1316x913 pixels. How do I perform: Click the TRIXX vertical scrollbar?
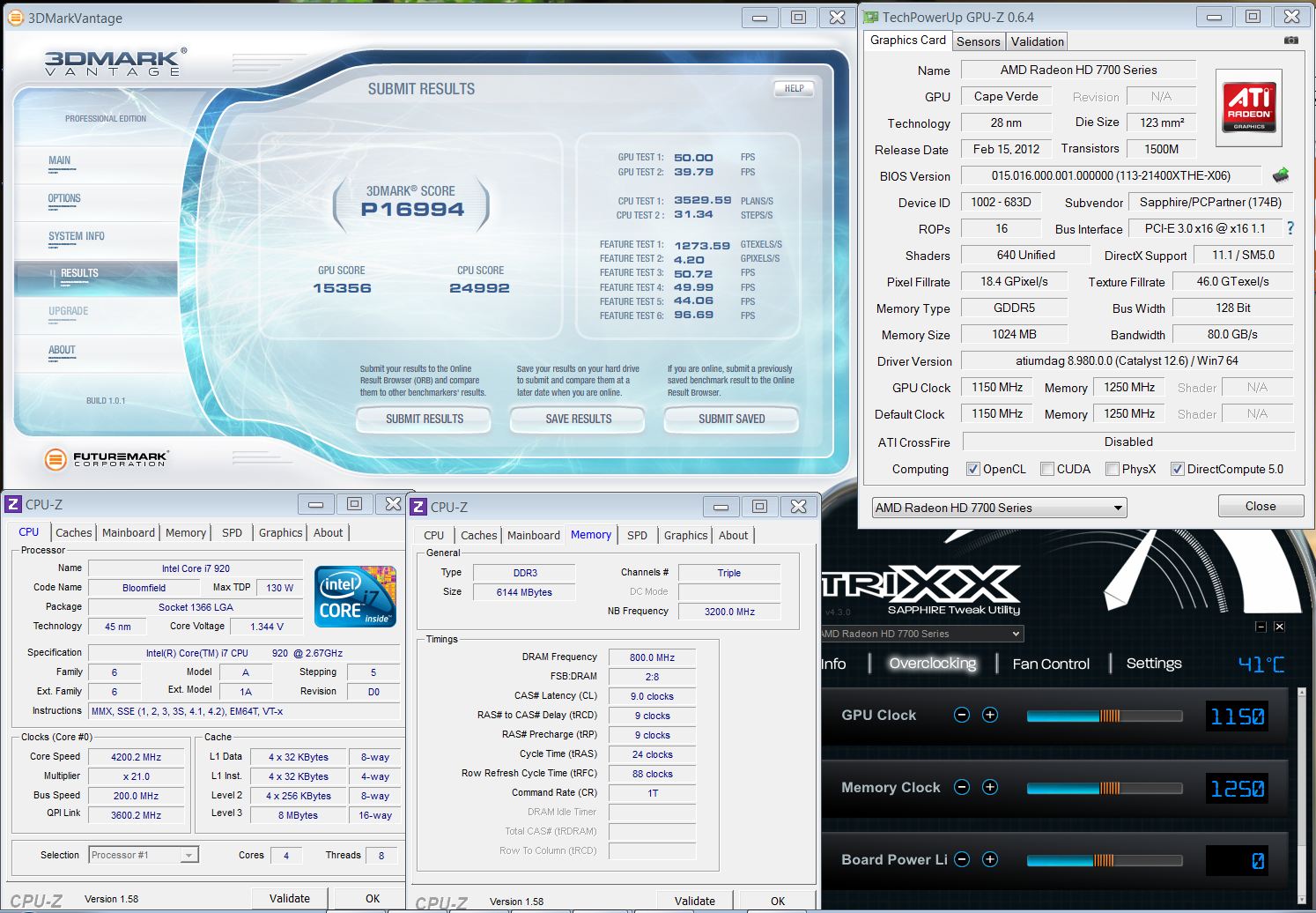(1303, 798)
